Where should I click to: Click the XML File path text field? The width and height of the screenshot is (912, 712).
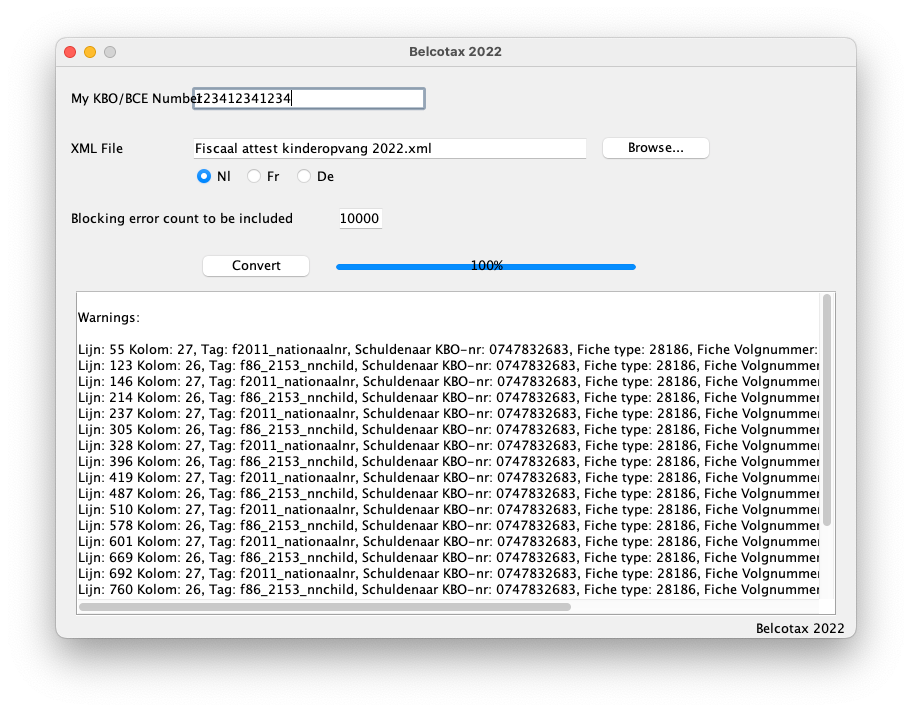pyautogui.click(x=389, y=148)
